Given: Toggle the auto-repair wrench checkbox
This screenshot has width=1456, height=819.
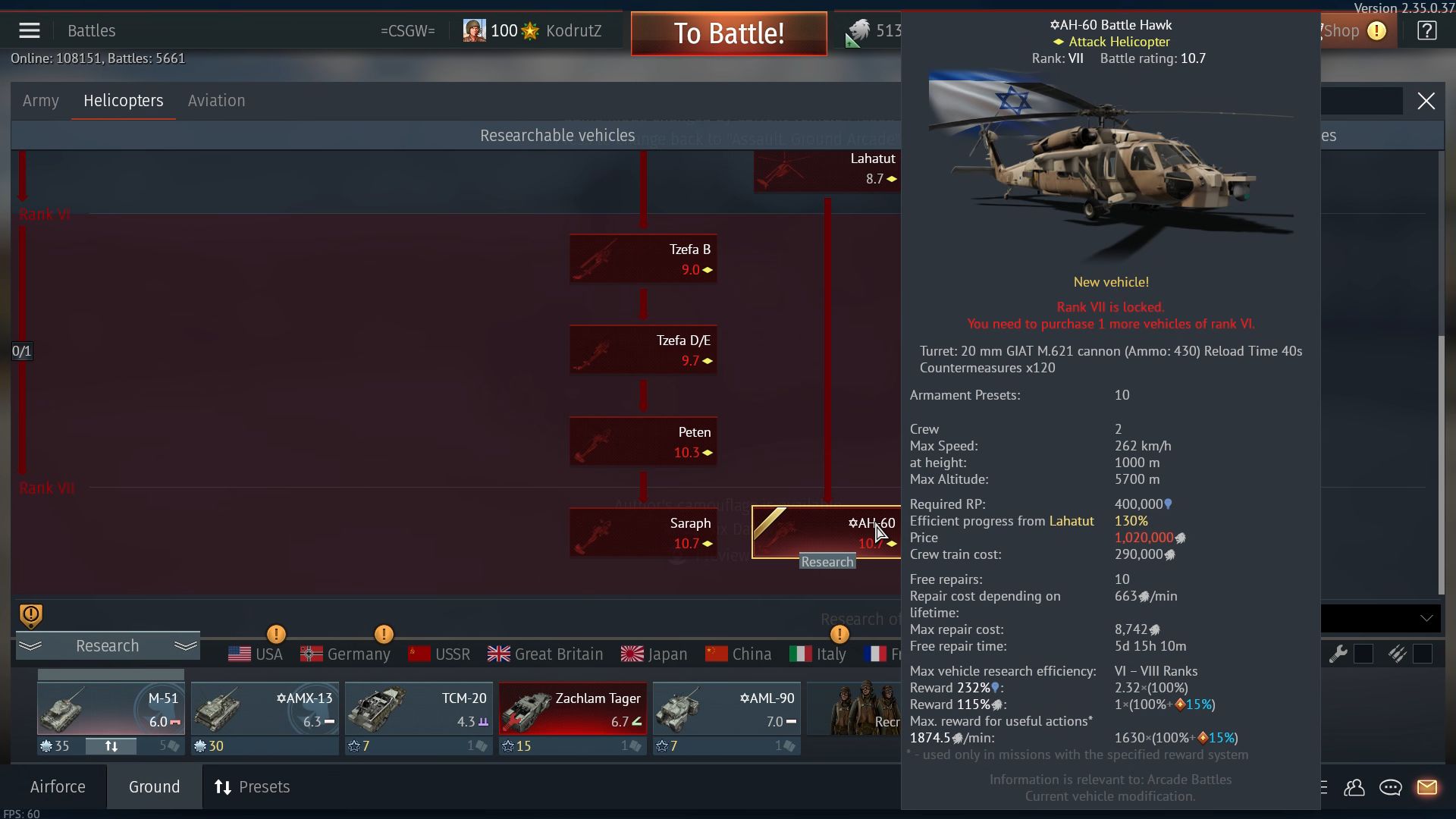Looking at the screenshot, I should tap(1363, 654).
